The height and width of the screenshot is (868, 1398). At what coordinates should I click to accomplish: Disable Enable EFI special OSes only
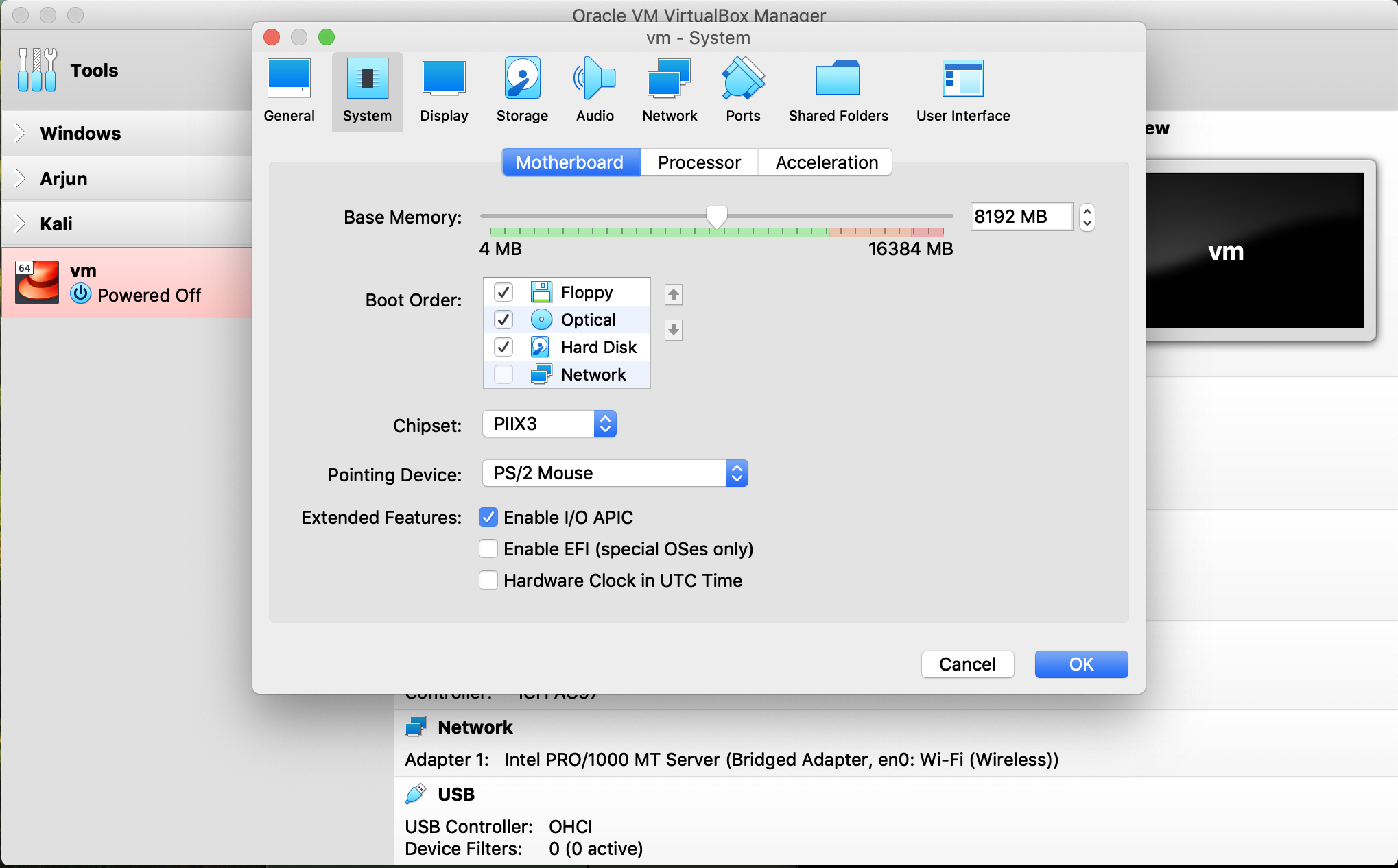489,548
